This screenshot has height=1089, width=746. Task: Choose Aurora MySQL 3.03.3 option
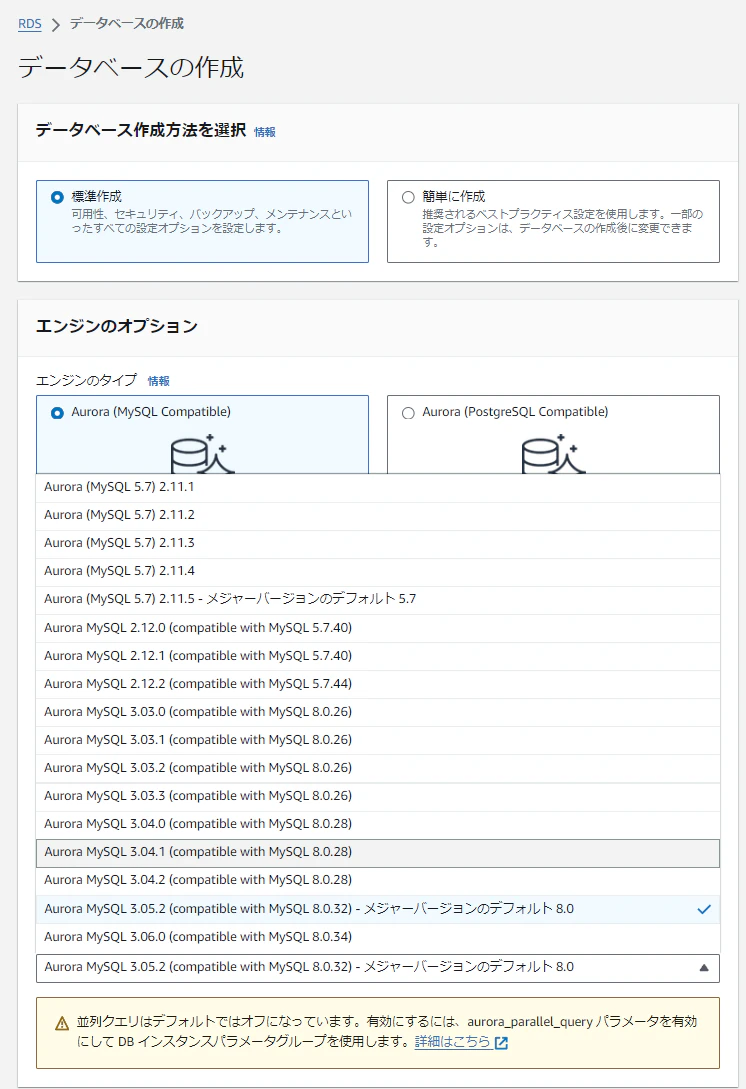[378, 797]
